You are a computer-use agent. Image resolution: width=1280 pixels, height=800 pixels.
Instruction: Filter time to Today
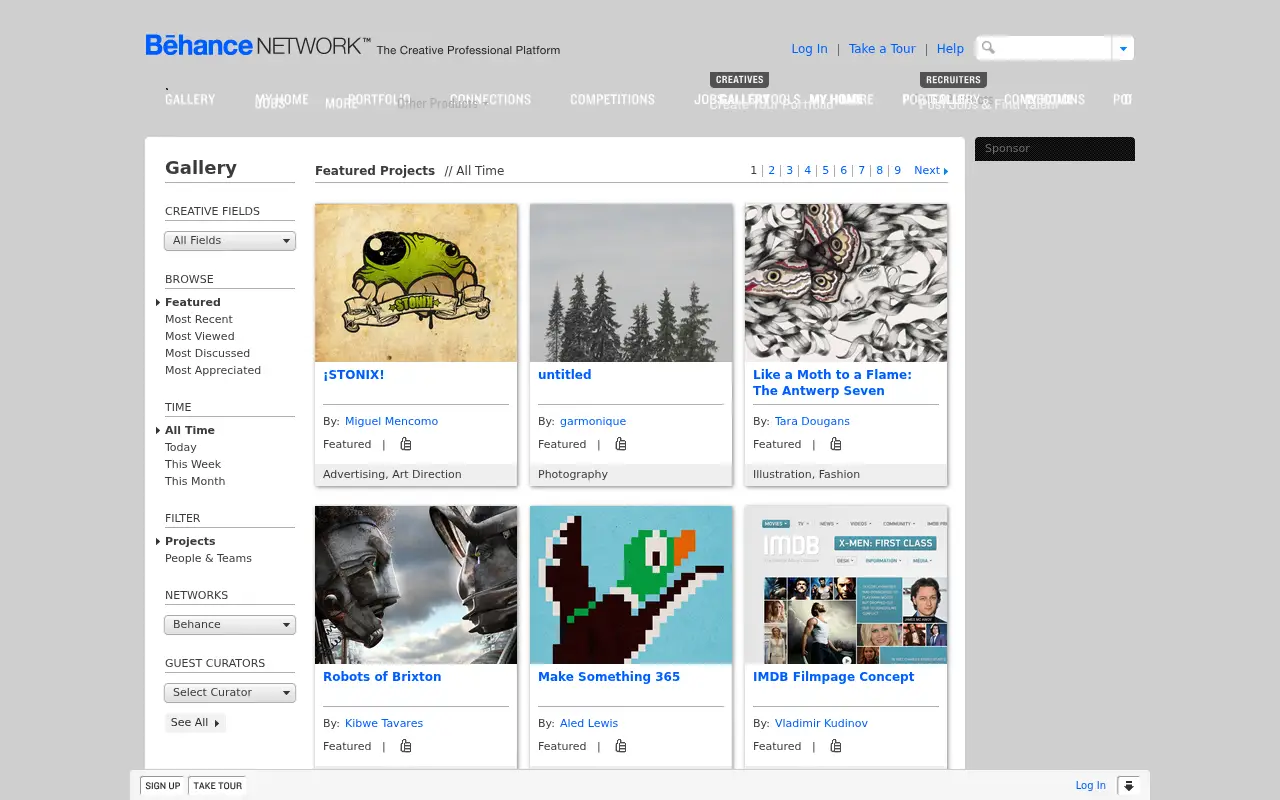click(181, 447)
